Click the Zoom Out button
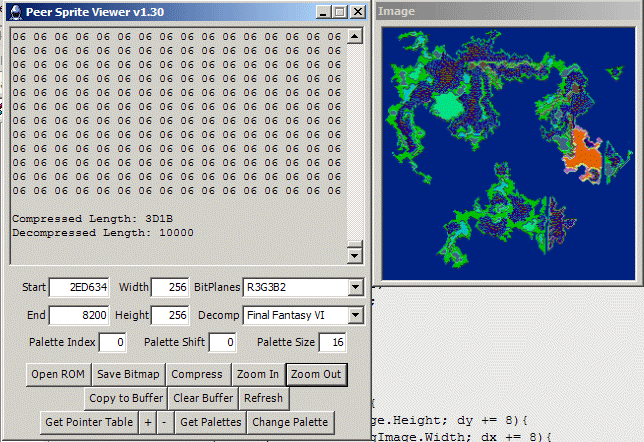 pos(316,374)
